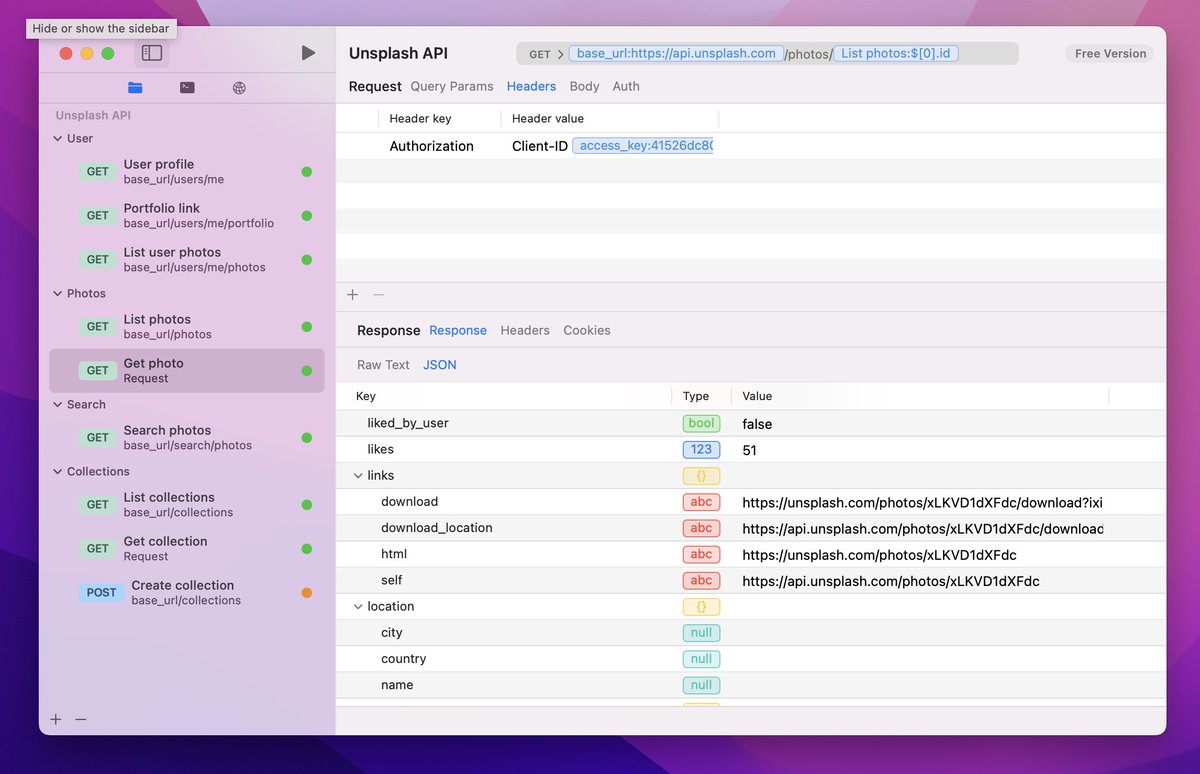Click the green status dot for List photos

click(x=307, y=327)
